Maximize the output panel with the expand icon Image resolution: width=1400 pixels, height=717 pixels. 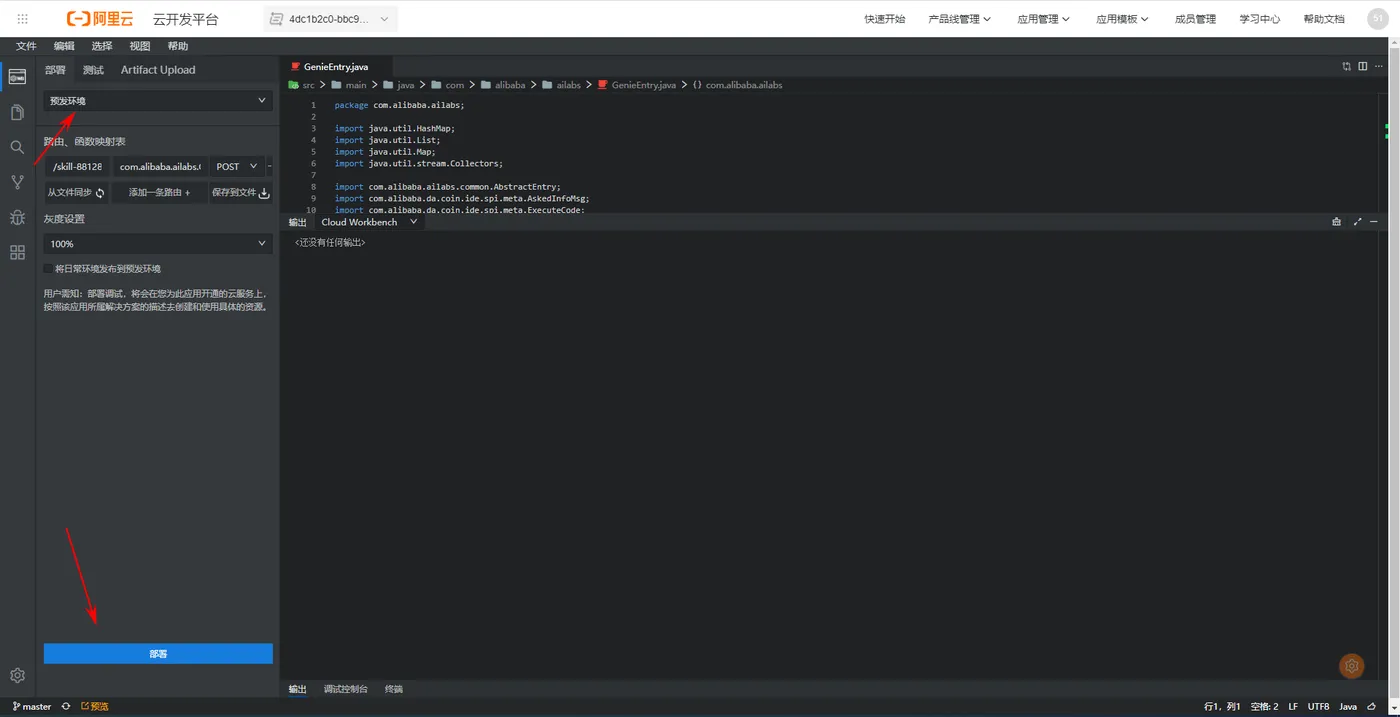coord(1357,222)
